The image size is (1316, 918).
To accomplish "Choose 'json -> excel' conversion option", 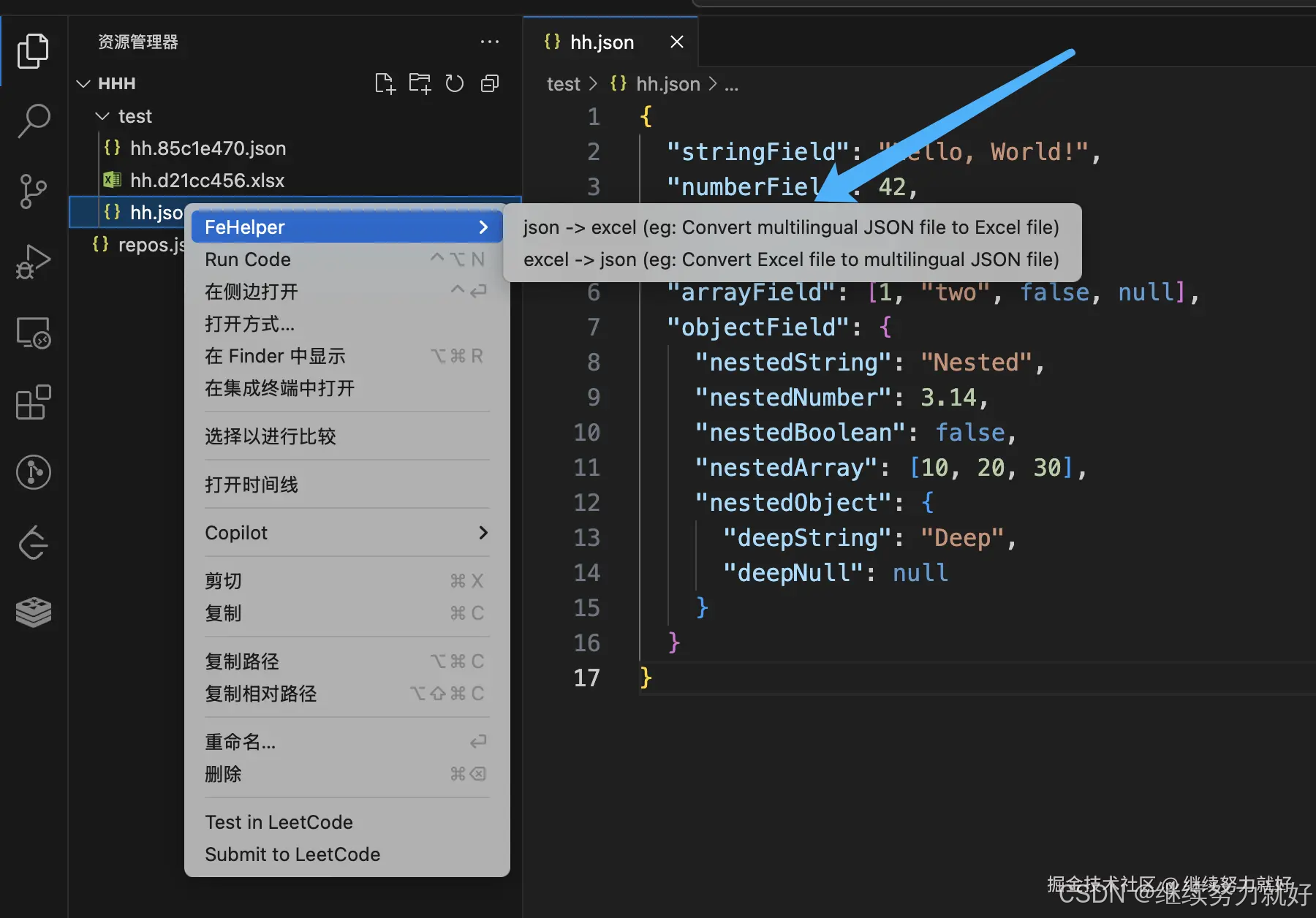I will pos(791,227).
